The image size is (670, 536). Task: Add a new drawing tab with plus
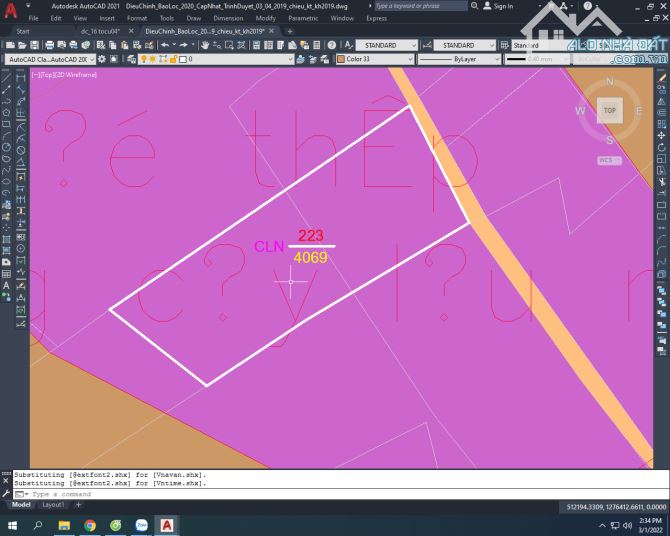tap(290, 31)
